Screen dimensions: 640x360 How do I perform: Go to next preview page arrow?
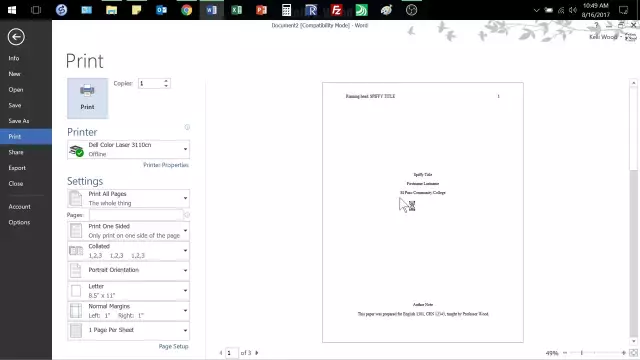257,353
